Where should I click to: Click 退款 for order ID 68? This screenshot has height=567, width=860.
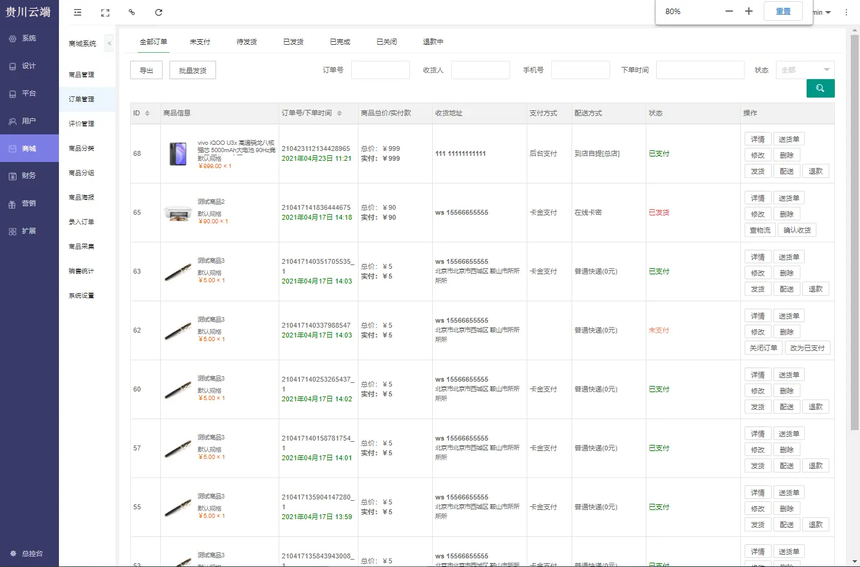[x=816, y=171]
